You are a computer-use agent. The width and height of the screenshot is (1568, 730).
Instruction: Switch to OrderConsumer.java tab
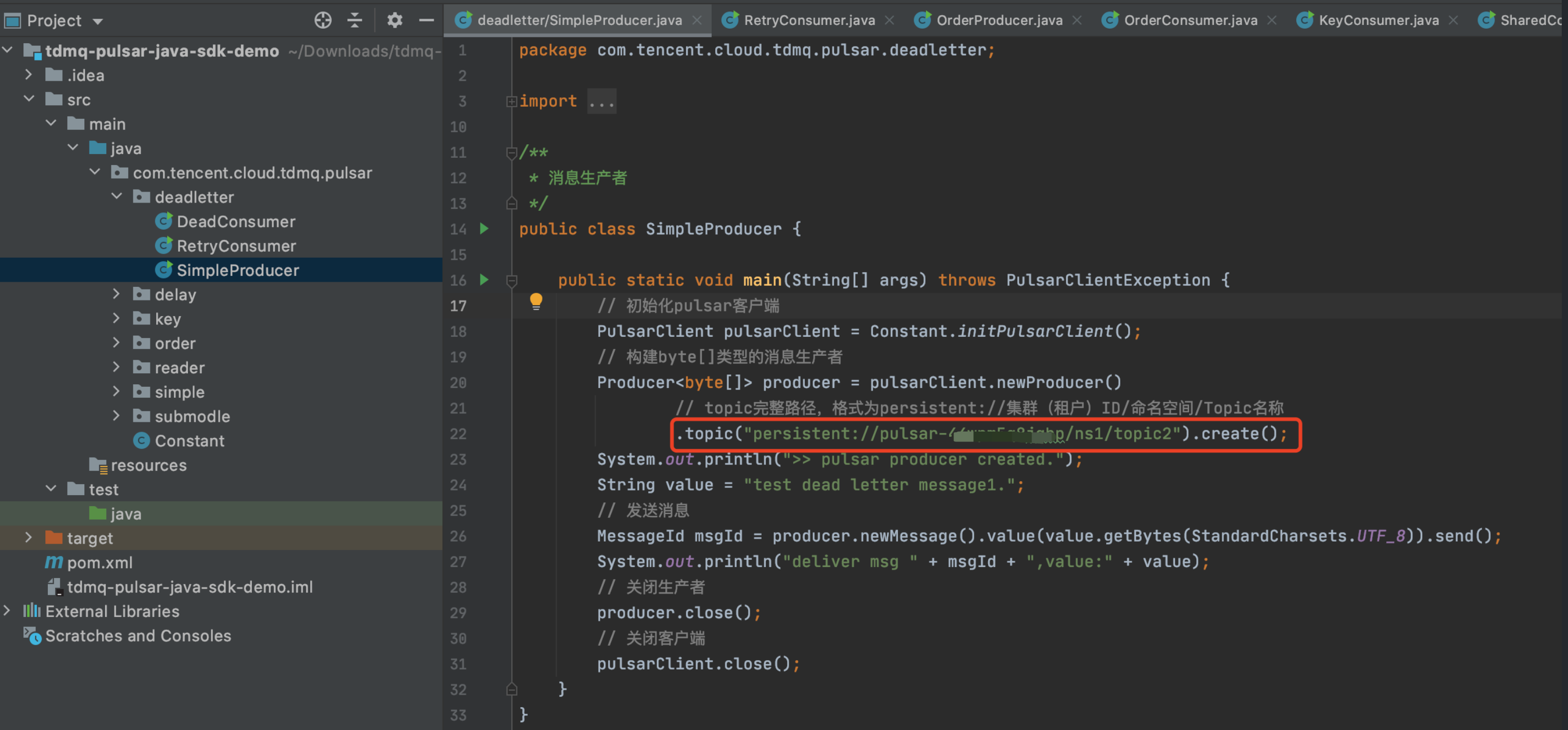1190,20
